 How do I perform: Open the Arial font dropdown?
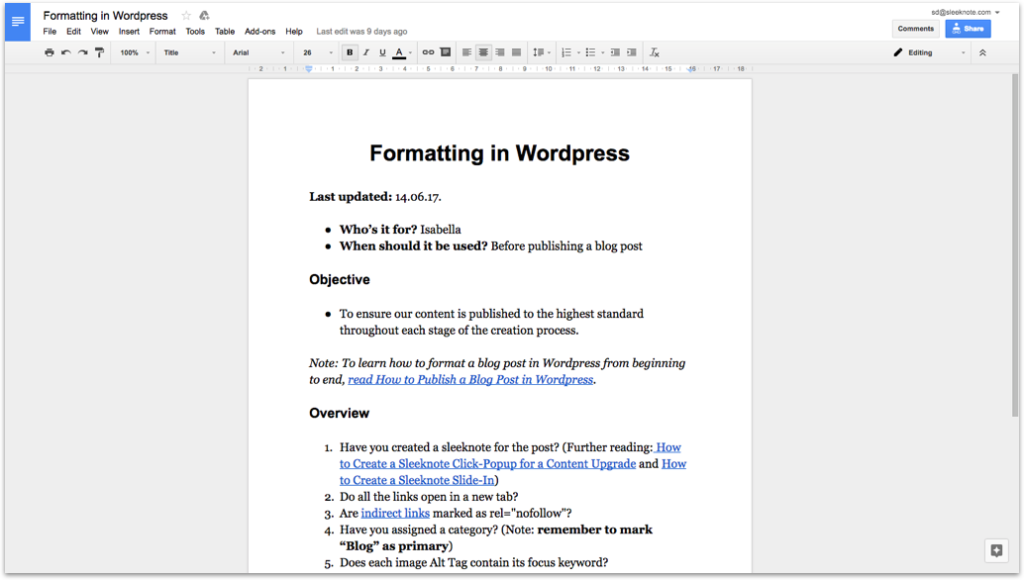259,52
